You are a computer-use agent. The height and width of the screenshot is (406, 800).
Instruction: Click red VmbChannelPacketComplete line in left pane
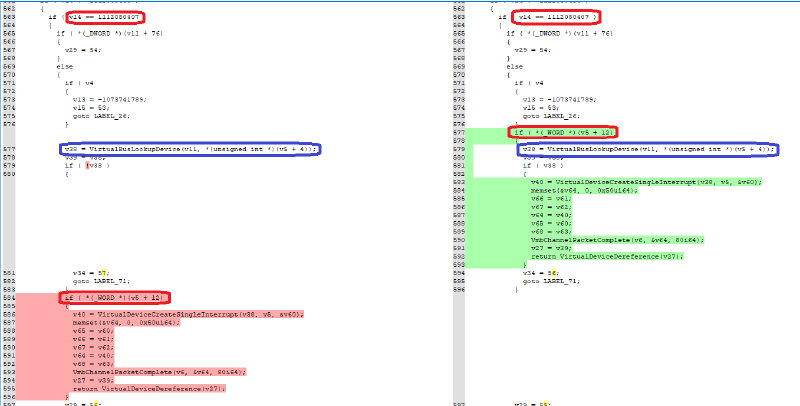click(160, 372)
